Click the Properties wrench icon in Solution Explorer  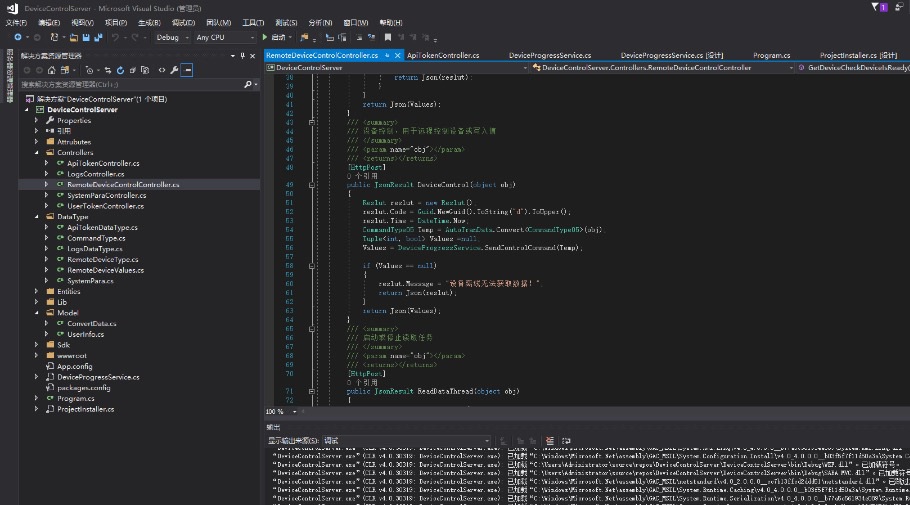[x=174, y=70]
